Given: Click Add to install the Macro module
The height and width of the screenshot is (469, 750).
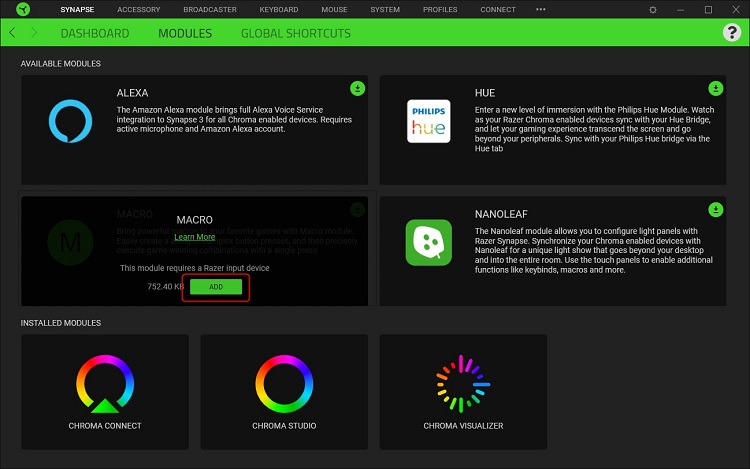Looking at the screenshot, I should [x=216, y=287].
